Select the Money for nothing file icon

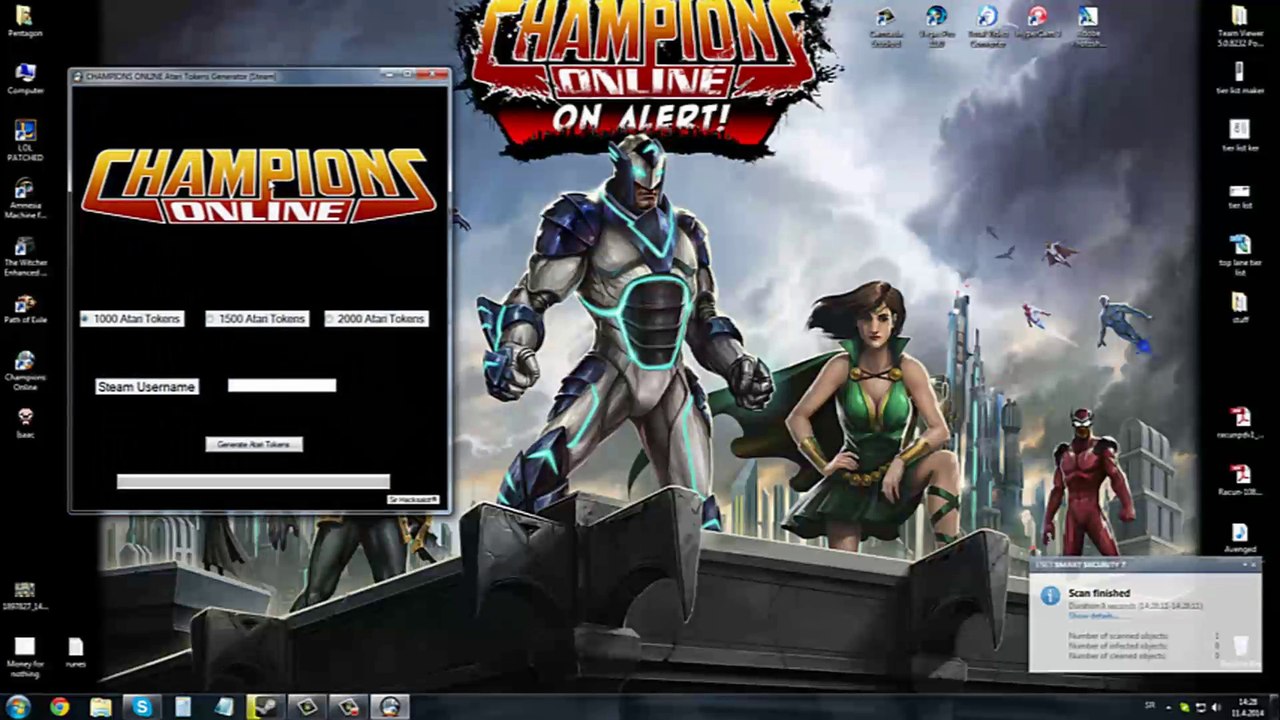[x=25, y=655]
